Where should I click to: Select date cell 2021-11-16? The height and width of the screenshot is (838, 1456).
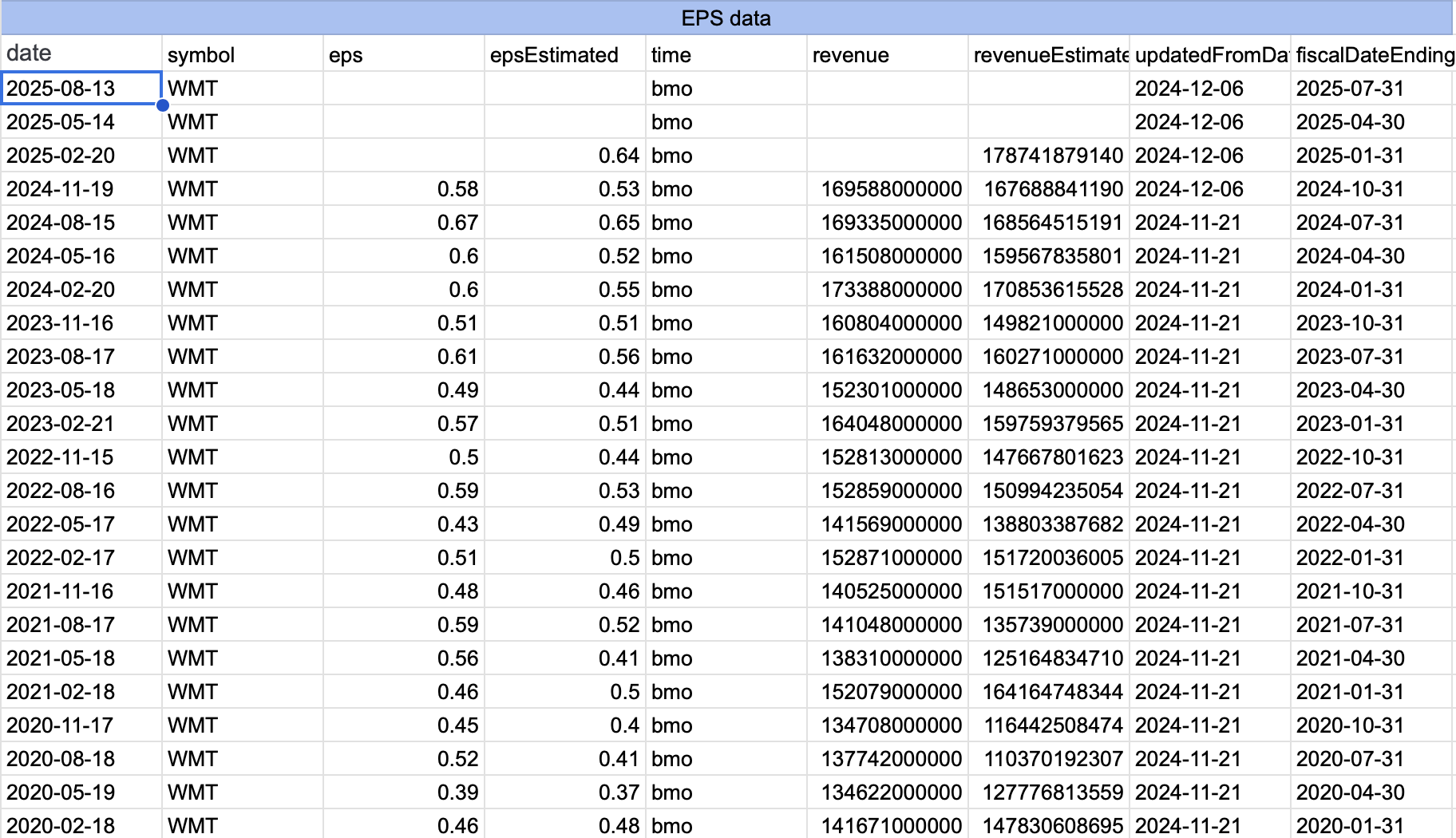point(81,591)
